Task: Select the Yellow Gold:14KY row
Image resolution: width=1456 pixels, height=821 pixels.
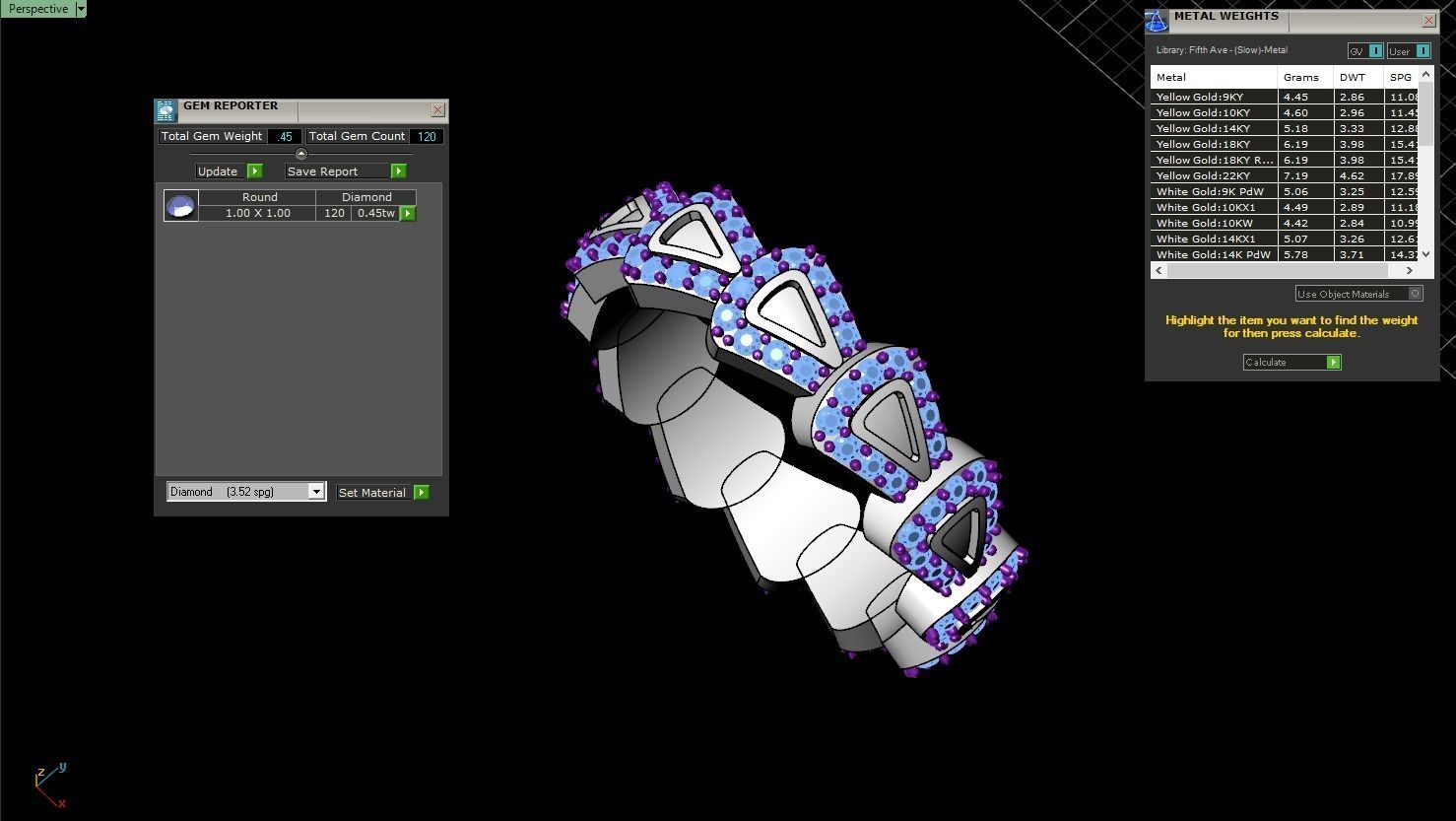Action: click(x=1285, y=128)
